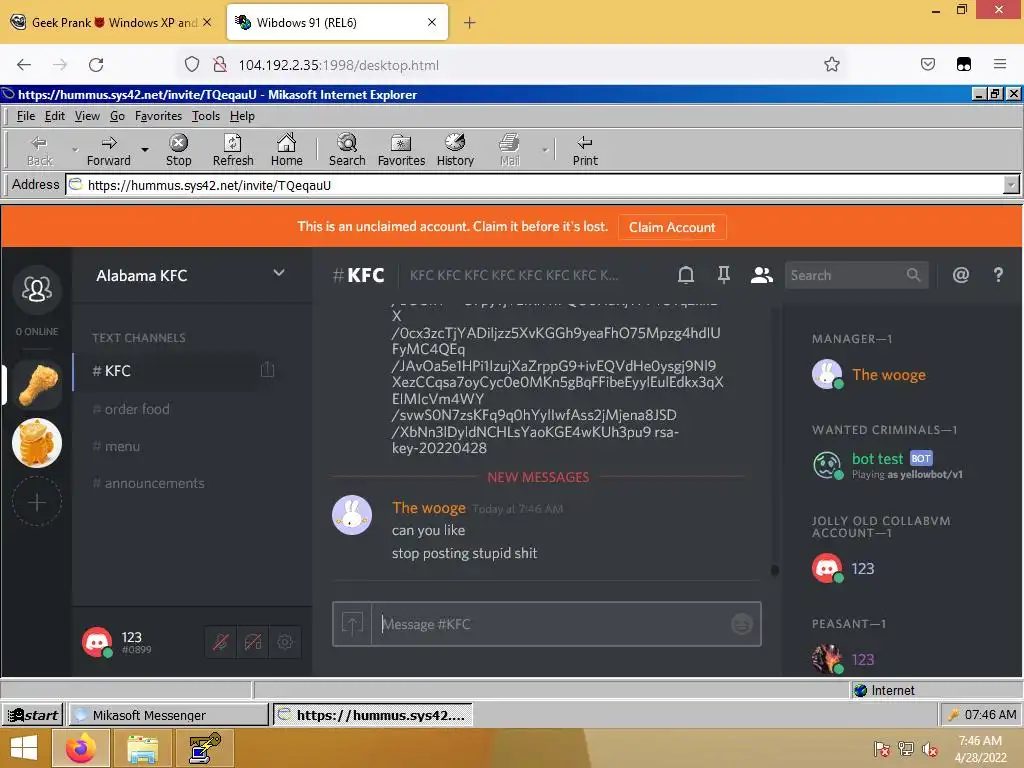
Task: Click the start button on inner taskbar
Action: [33, 715]
